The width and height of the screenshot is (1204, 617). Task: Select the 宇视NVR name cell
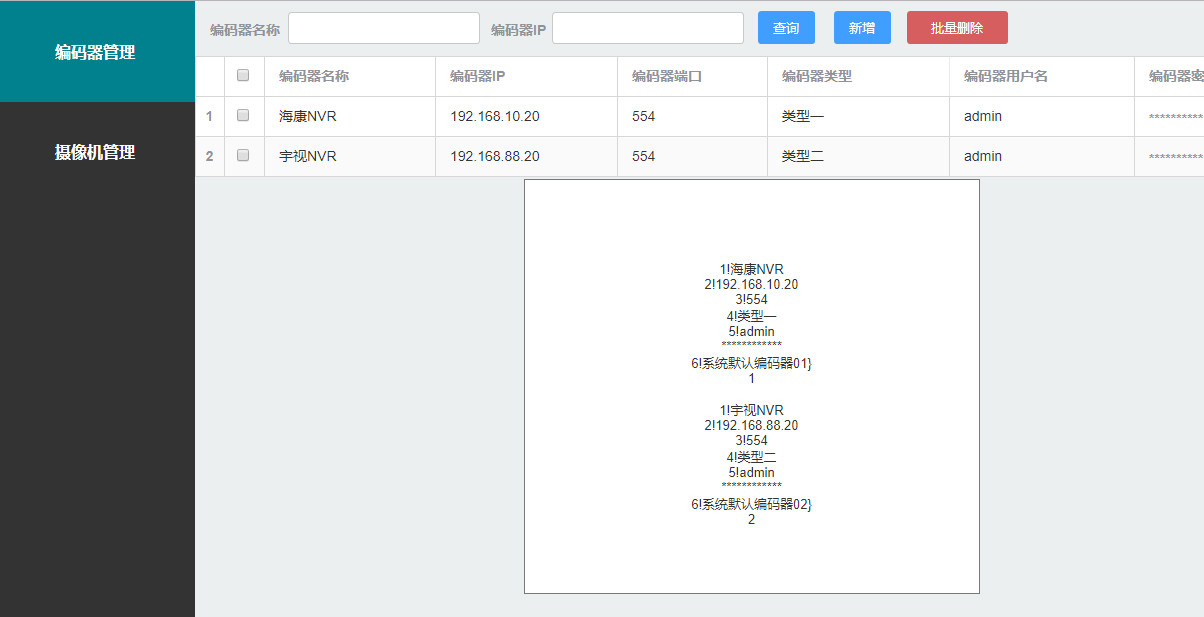click(x=350, y=156)
